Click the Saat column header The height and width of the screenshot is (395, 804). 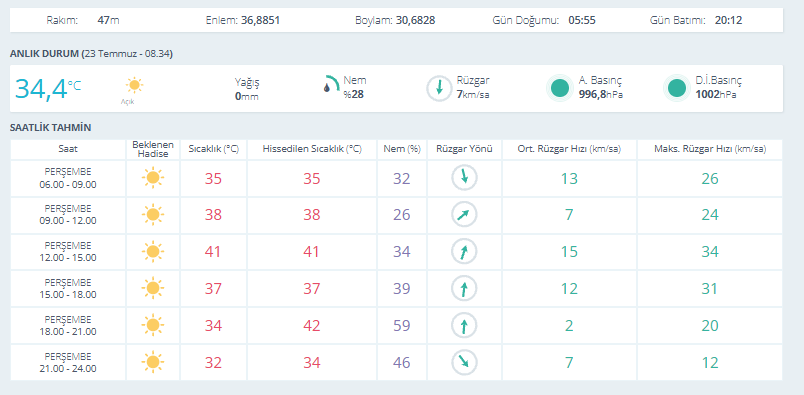click(x=68, y=149)
